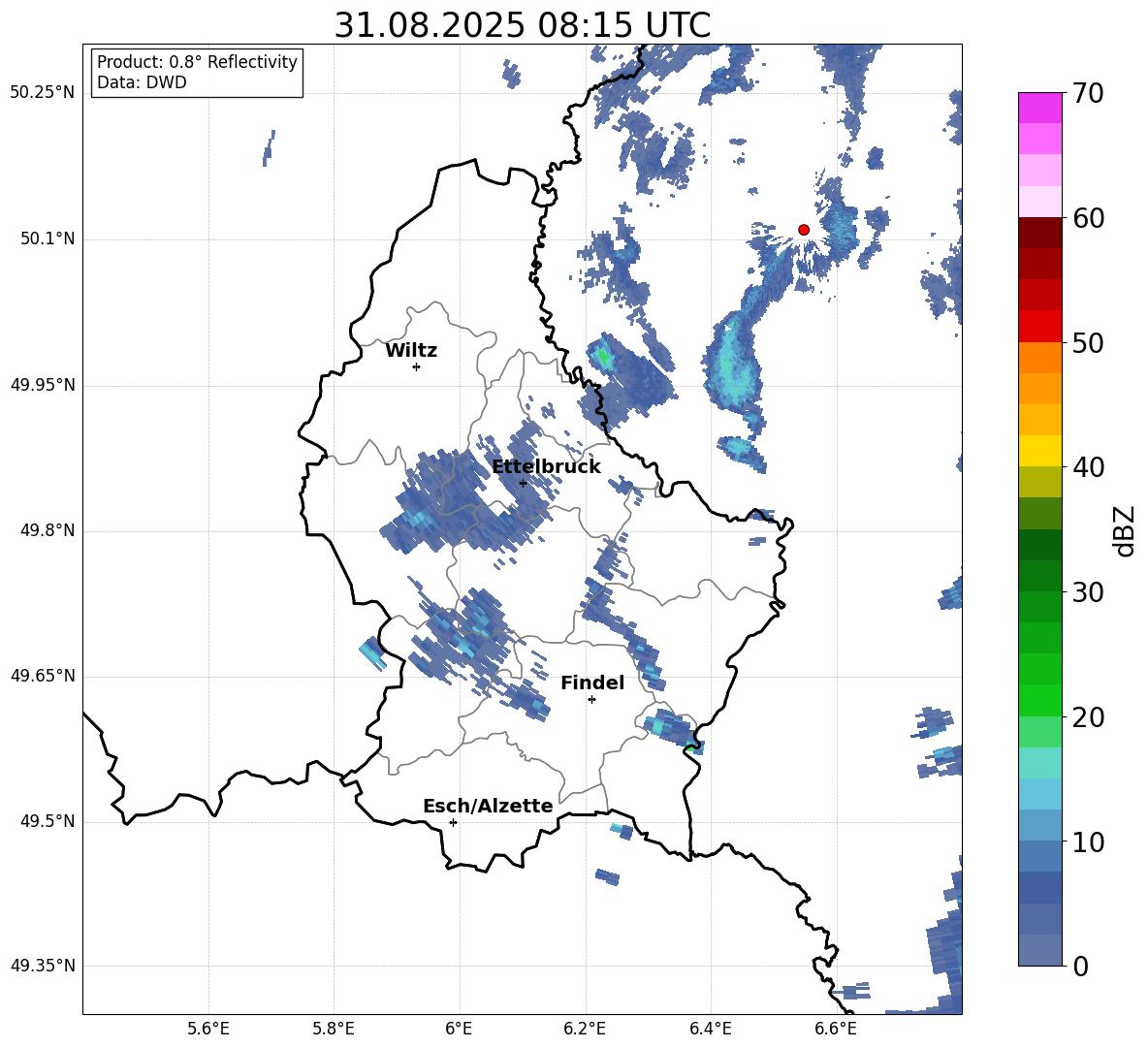Click the colorbar value 30

click(x=1088, y=592)
